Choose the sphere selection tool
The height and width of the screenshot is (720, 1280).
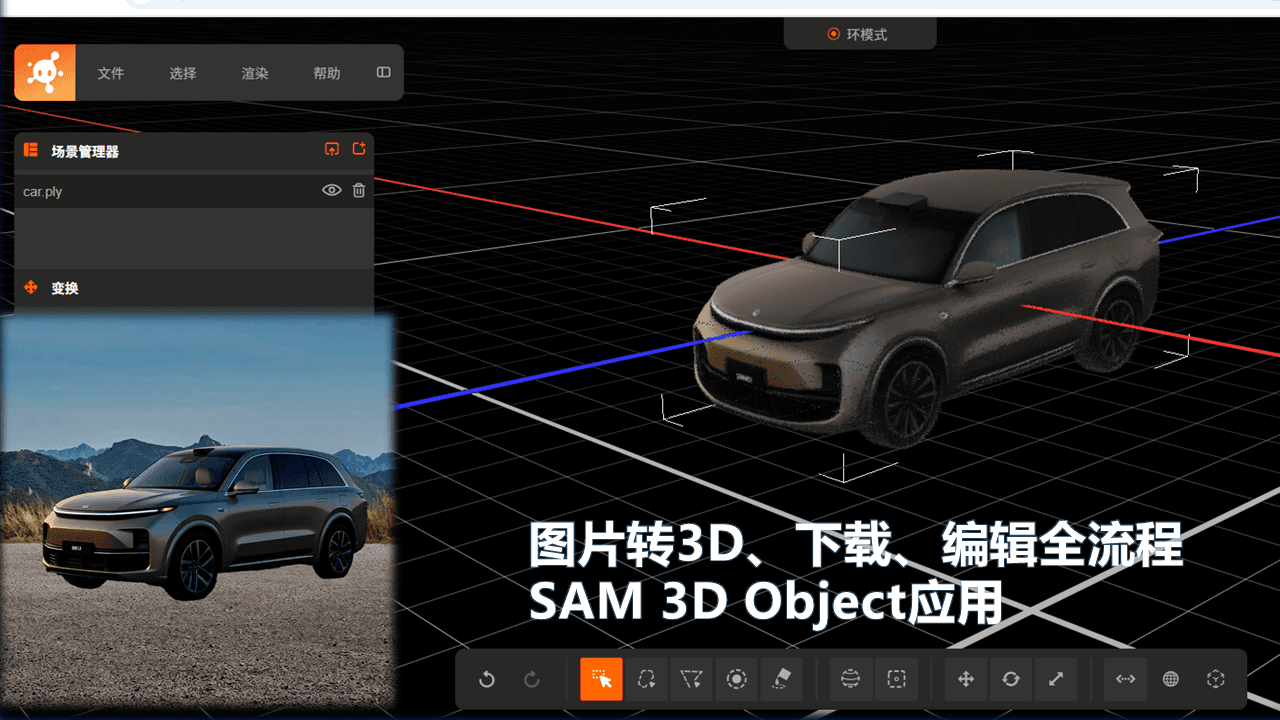tap(851, 679)
